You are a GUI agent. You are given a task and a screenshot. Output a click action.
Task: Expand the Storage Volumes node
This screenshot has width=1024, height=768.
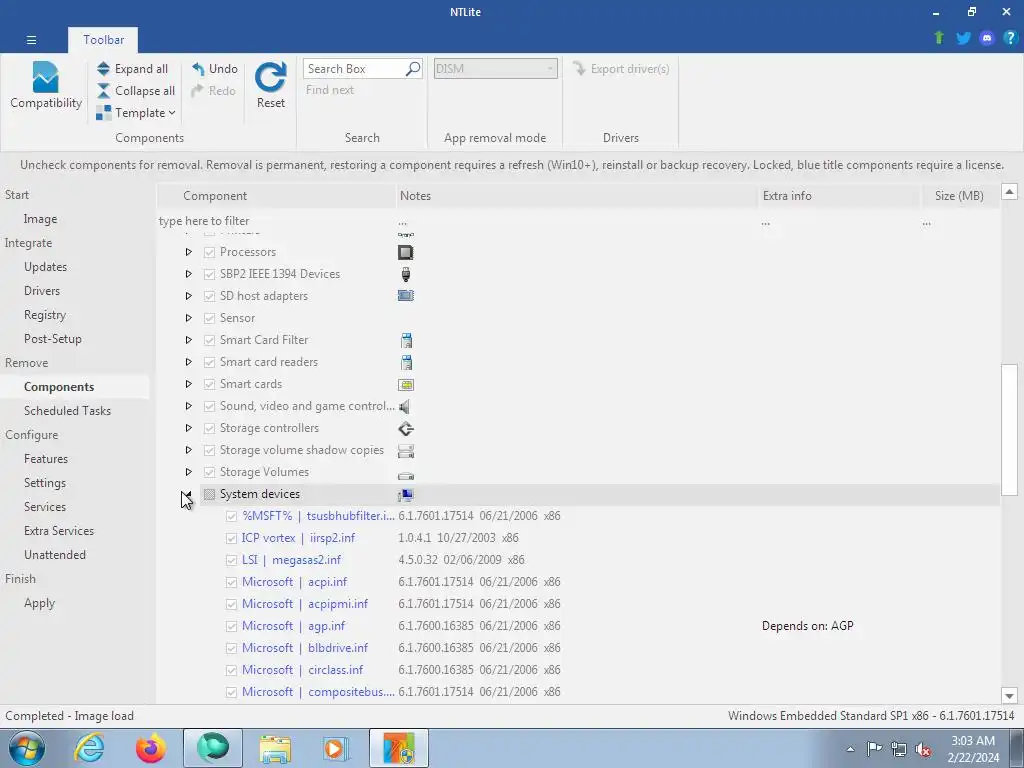(188, 472)
